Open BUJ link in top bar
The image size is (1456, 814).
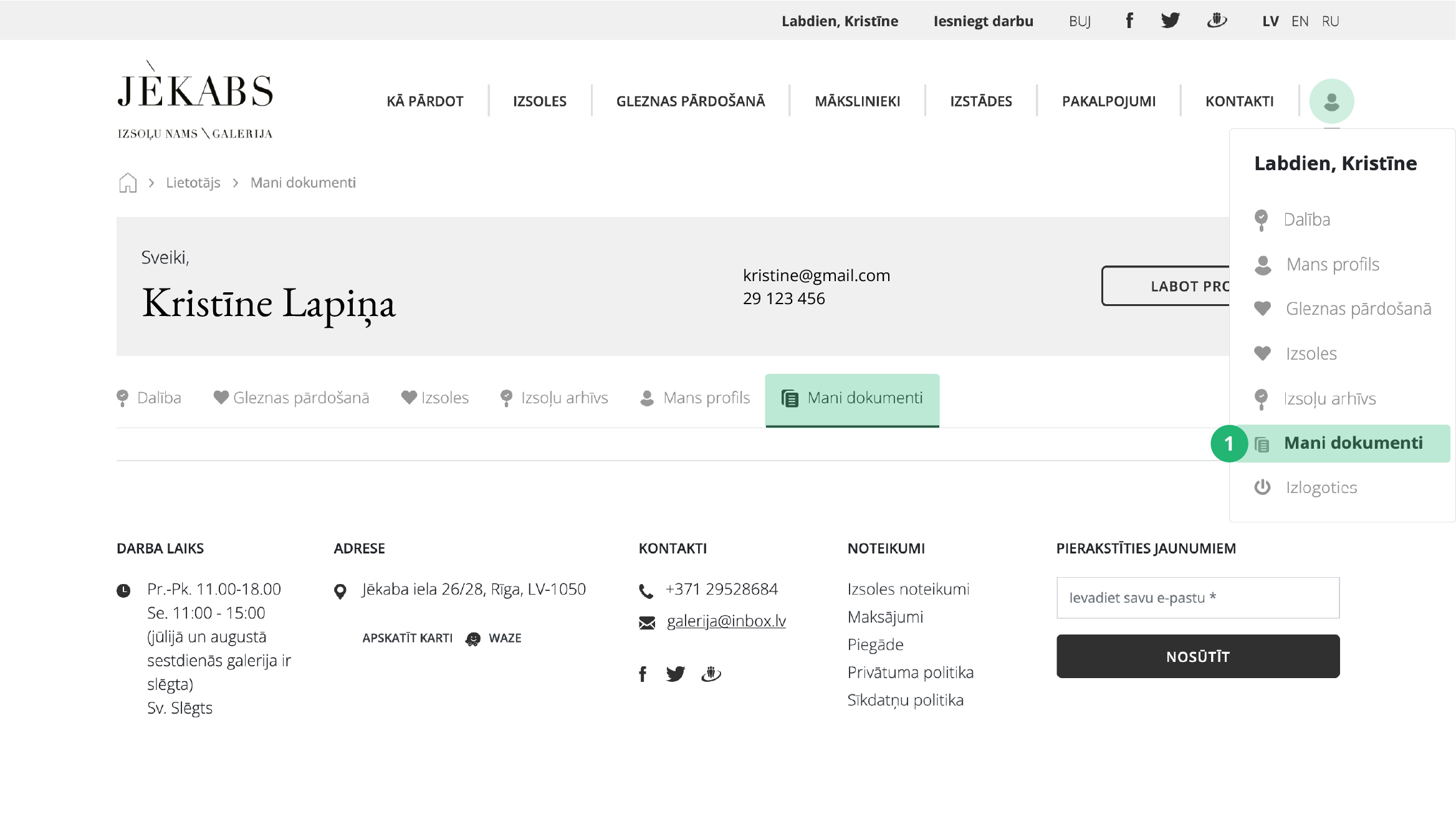click(1080, 21)
